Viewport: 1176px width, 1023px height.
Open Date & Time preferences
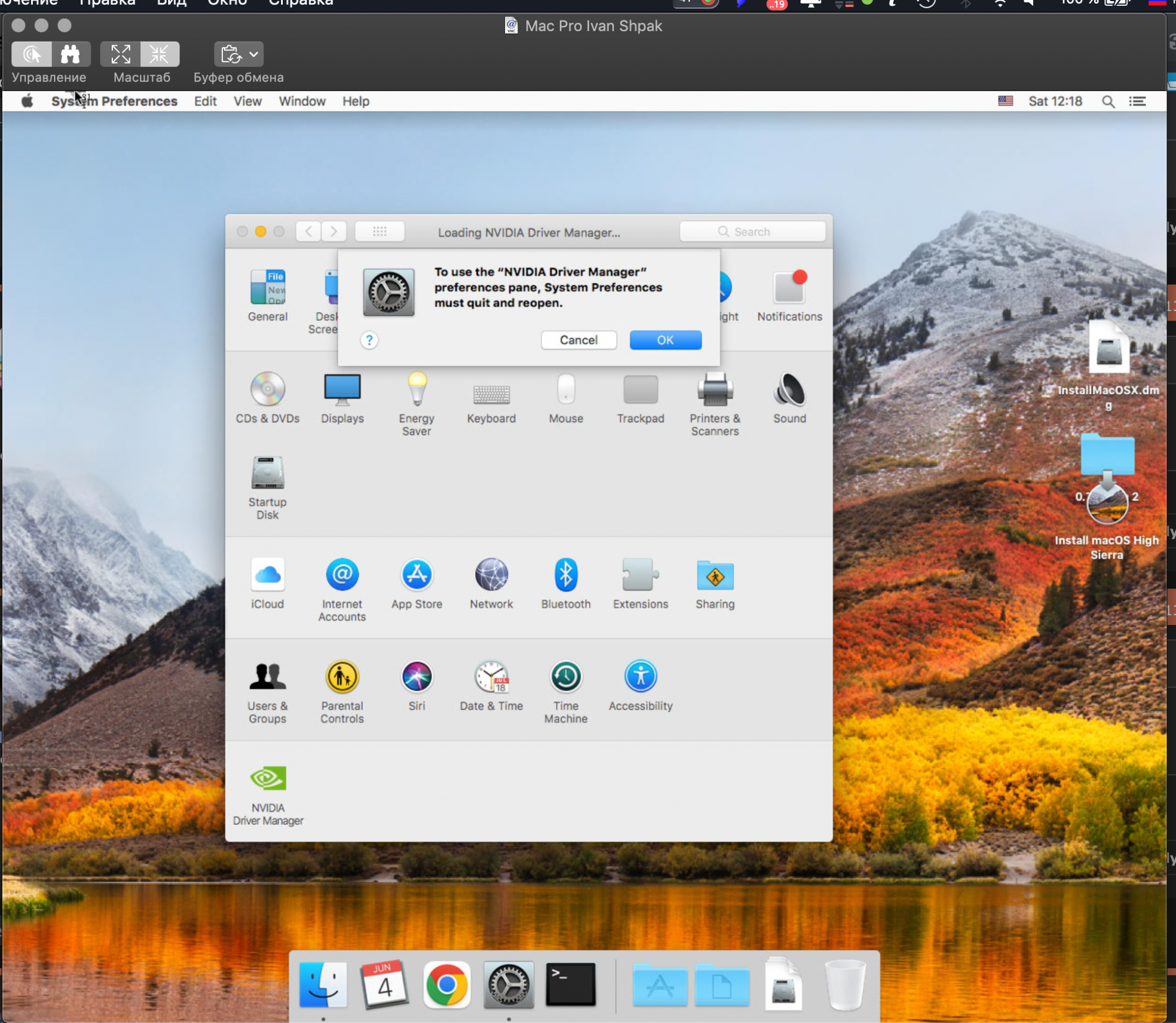pos(491,686)
